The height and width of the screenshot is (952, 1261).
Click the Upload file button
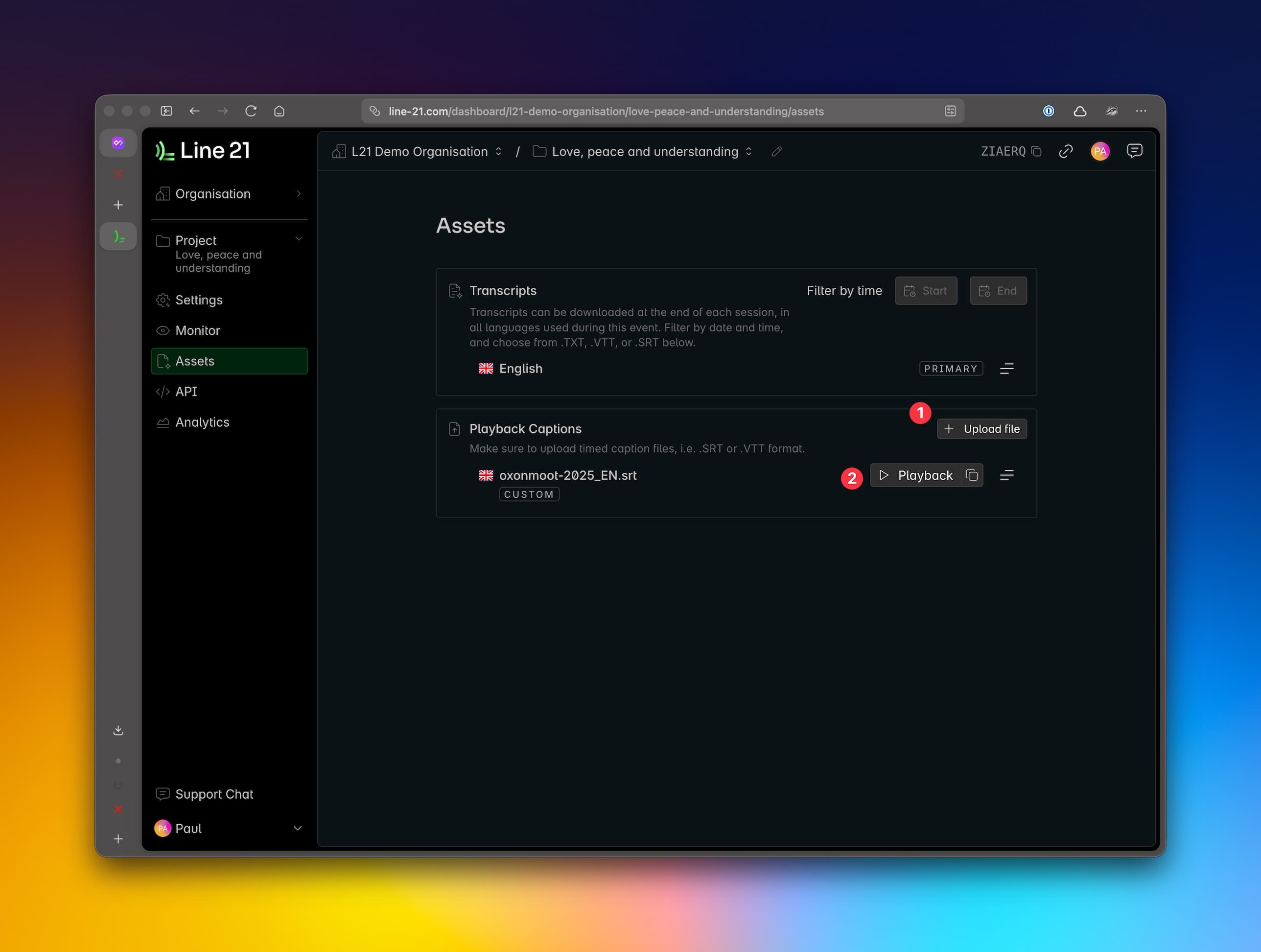tap(981, 429)
